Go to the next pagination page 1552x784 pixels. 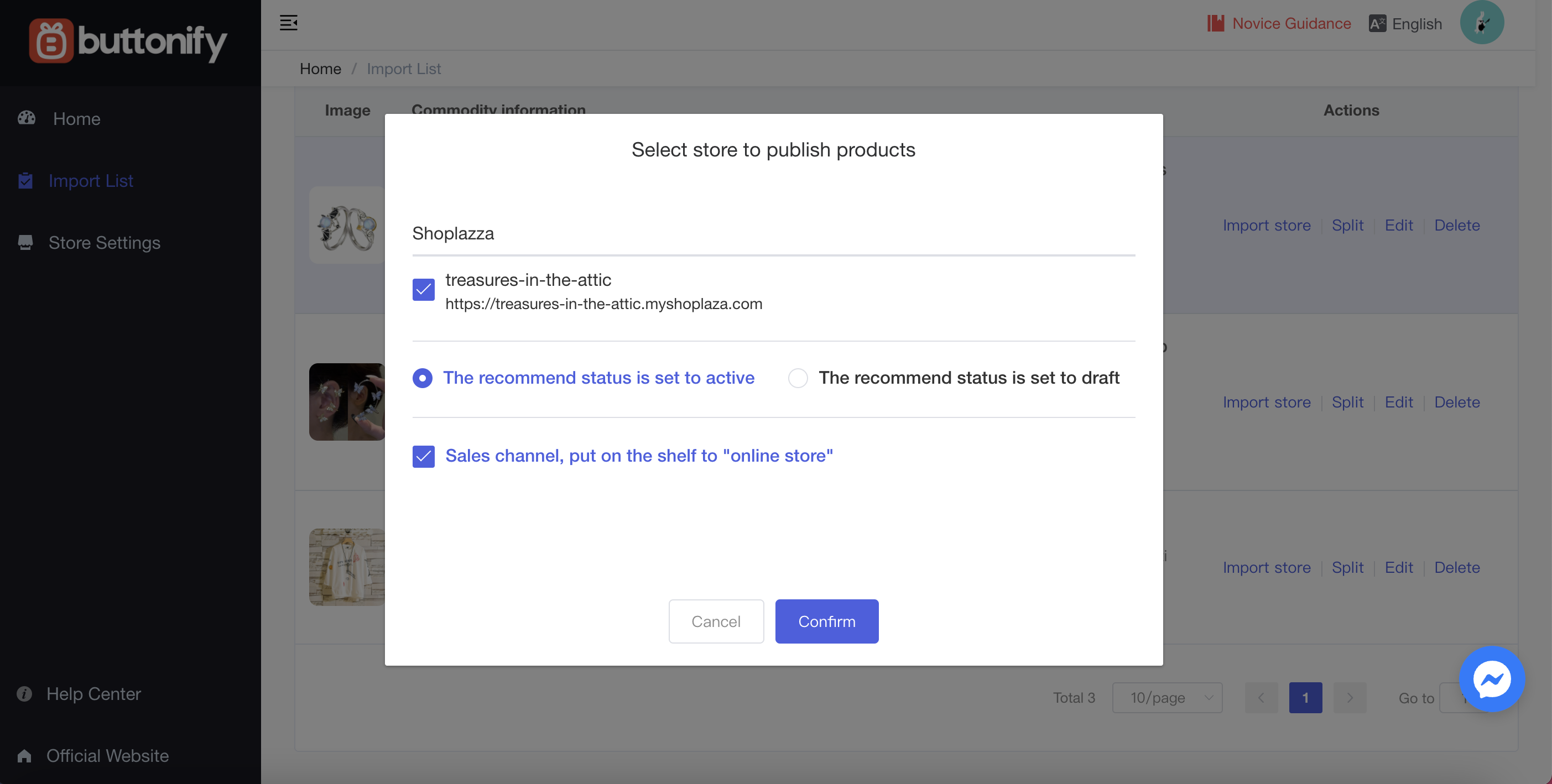click(1350, 697)
